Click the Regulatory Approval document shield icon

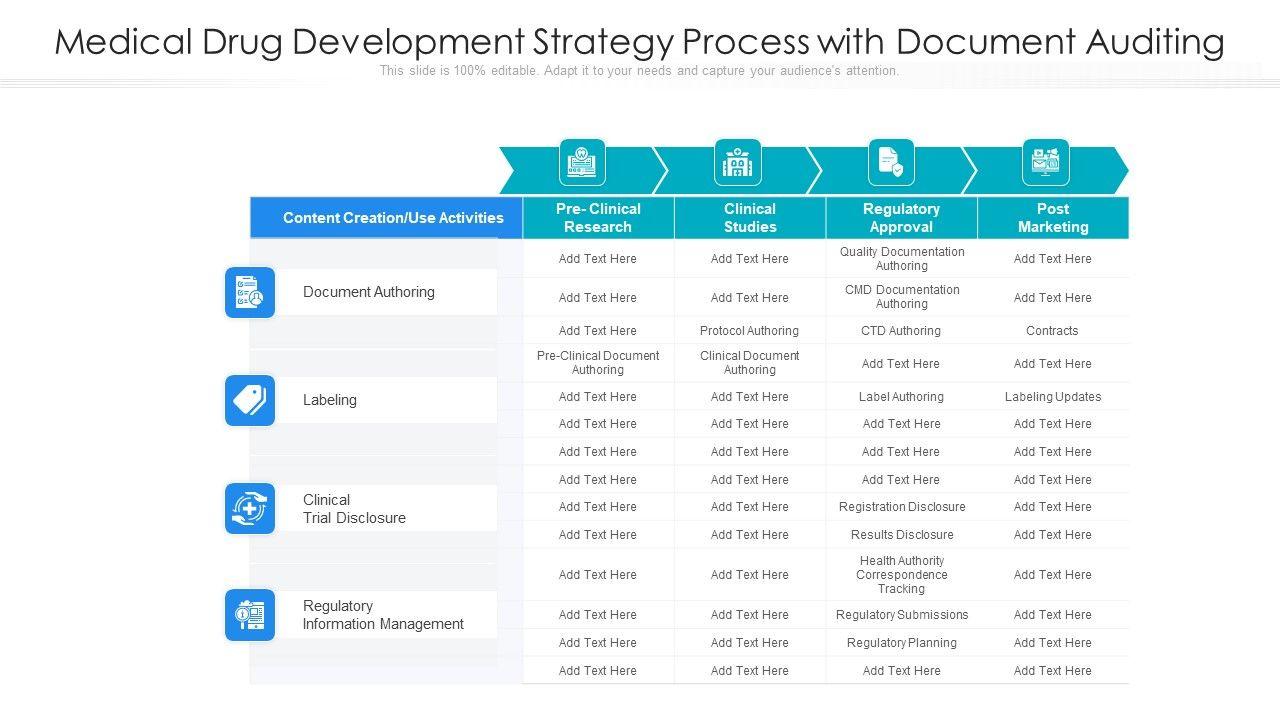coord(891,162)
